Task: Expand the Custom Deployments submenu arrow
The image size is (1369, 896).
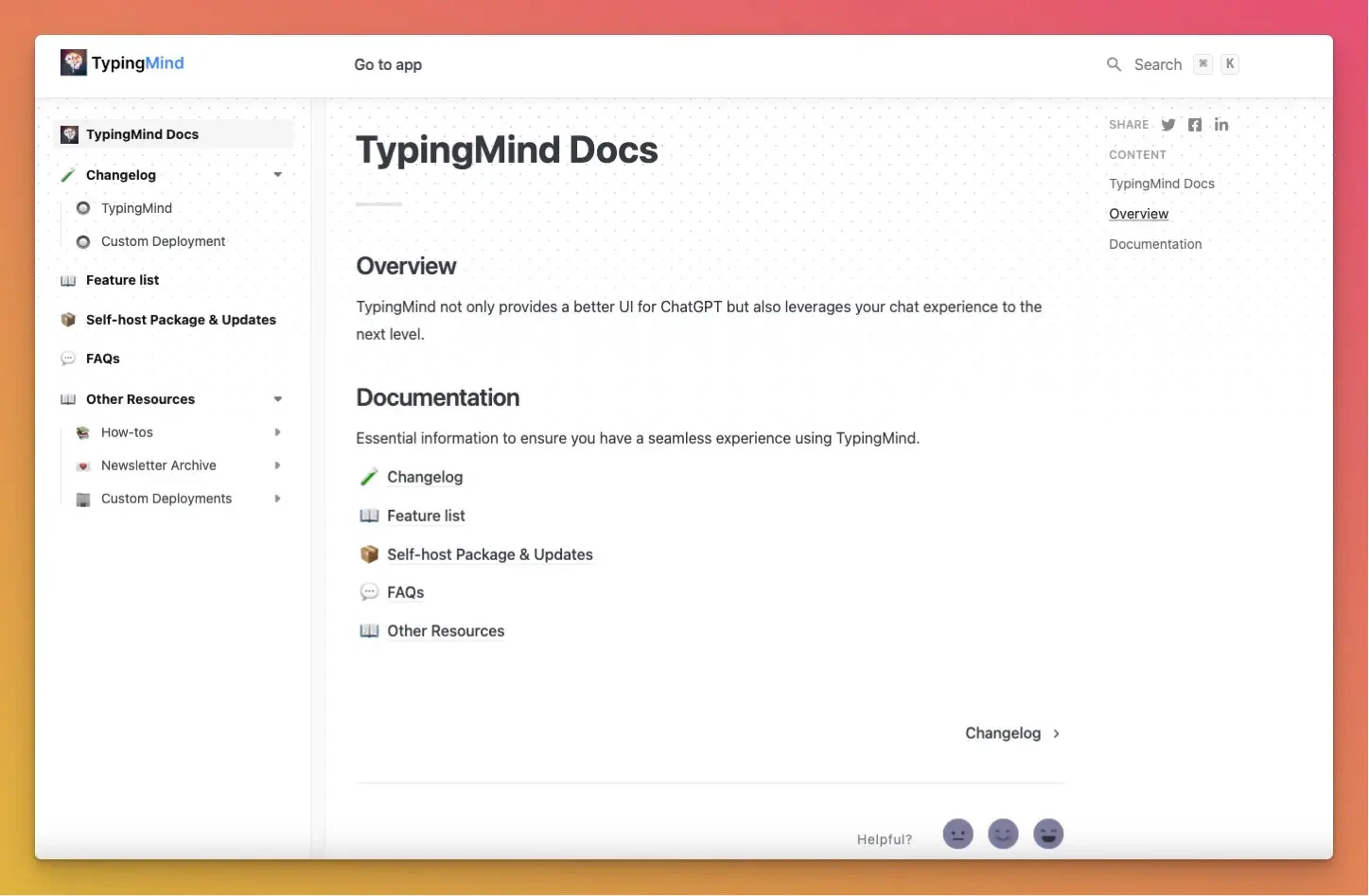Action: point(277,499)
